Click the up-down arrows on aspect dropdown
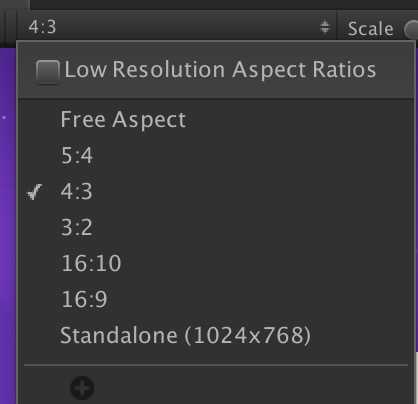This screenshot has height=404, width=418. (325, 27)
